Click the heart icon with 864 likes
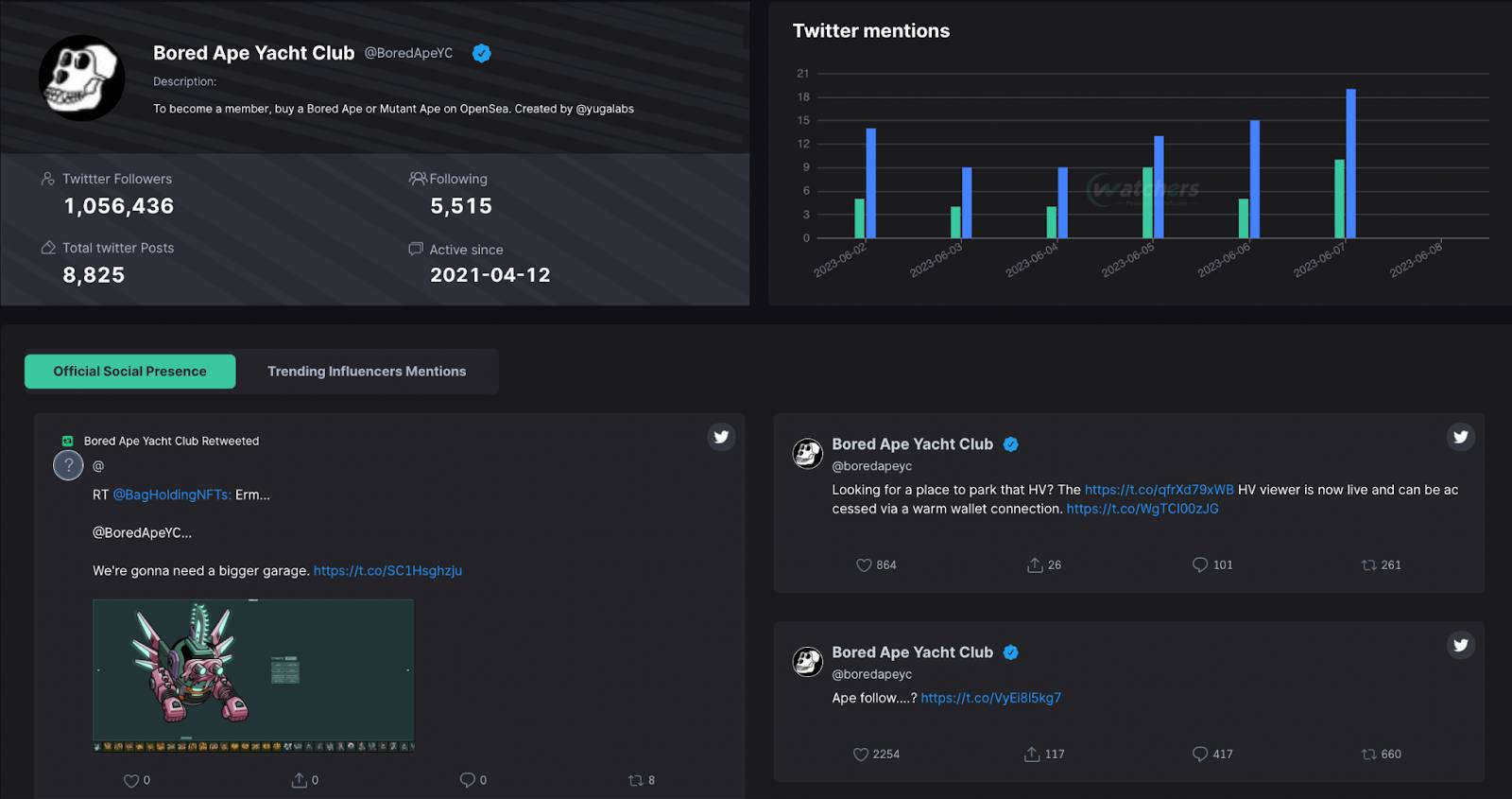The height and width of the screenshot is (799, 1512). [x=864, y=565]
